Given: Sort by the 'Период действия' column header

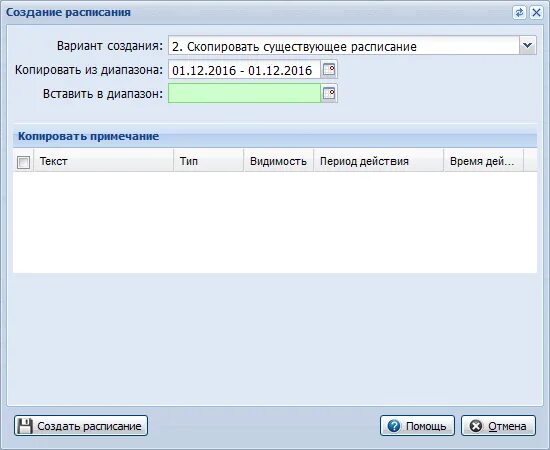Looking at the screenshot, I should click(379, 161).
